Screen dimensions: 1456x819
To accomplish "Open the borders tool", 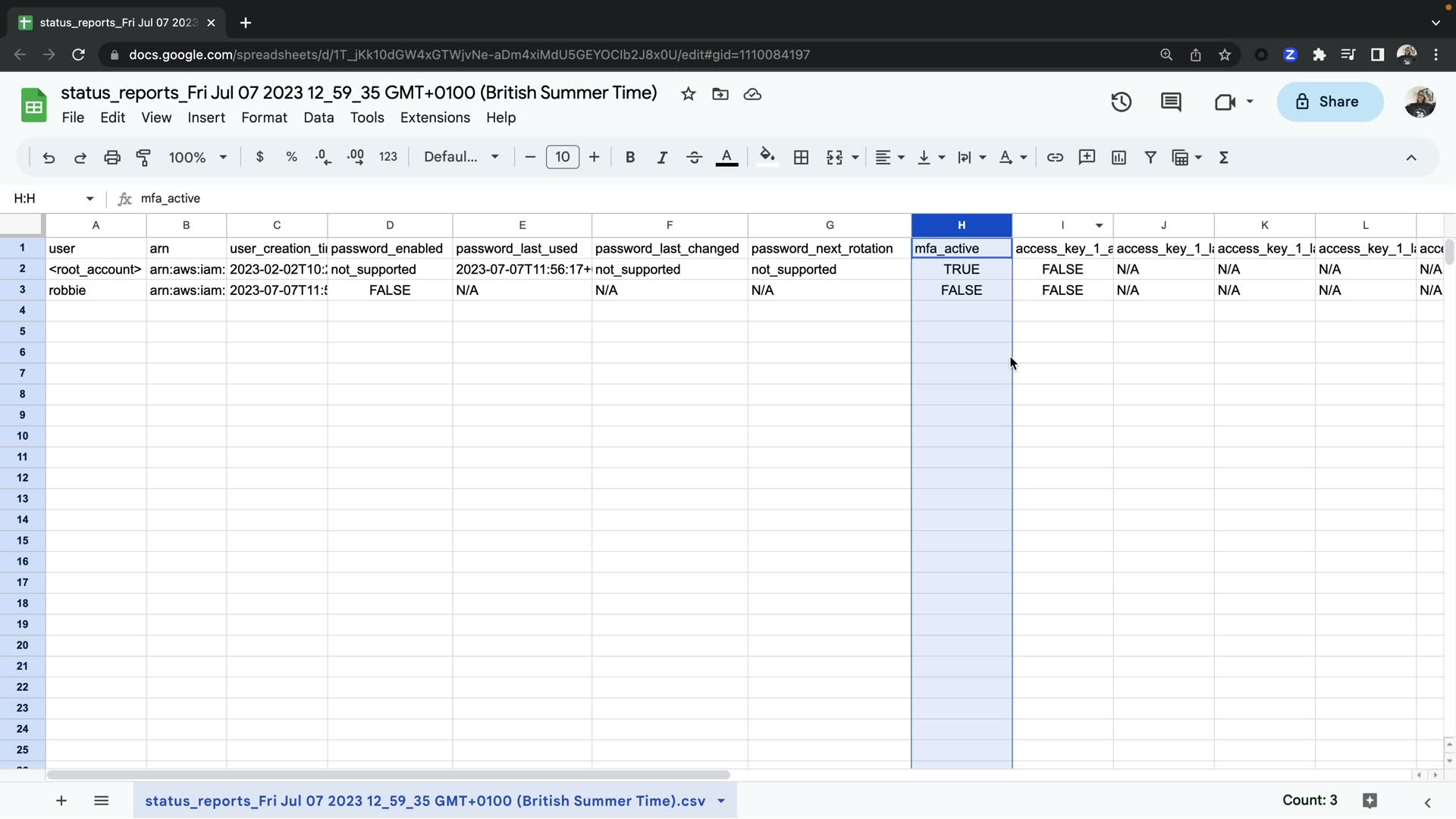I will 801,158.
